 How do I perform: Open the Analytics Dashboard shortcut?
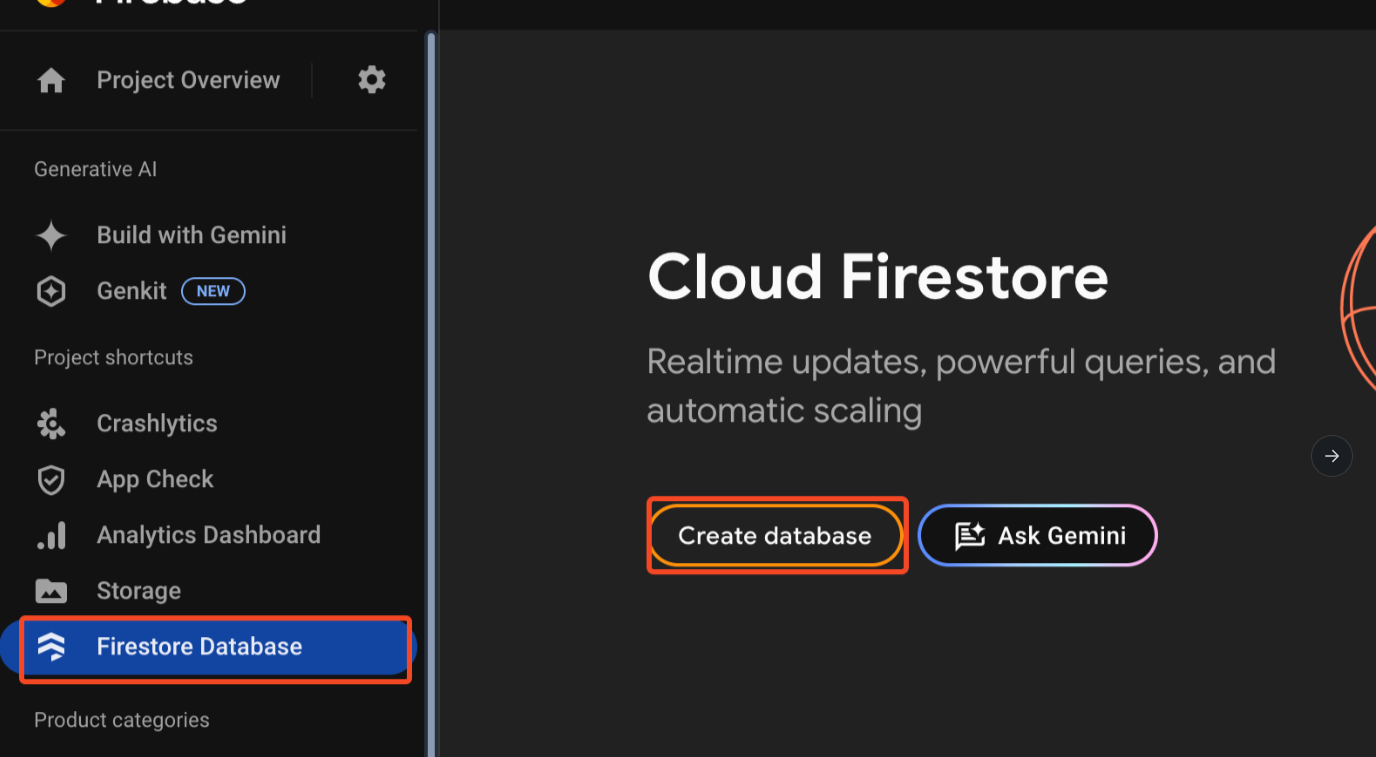click(x=208, y=535)
